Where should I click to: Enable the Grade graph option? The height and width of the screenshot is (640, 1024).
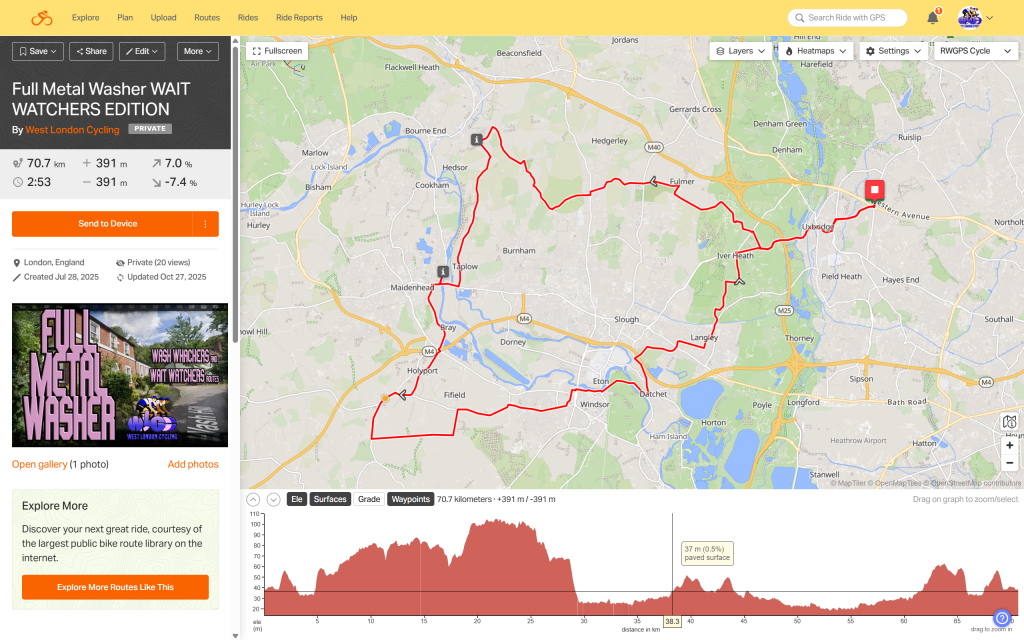(x=369, y=499)
